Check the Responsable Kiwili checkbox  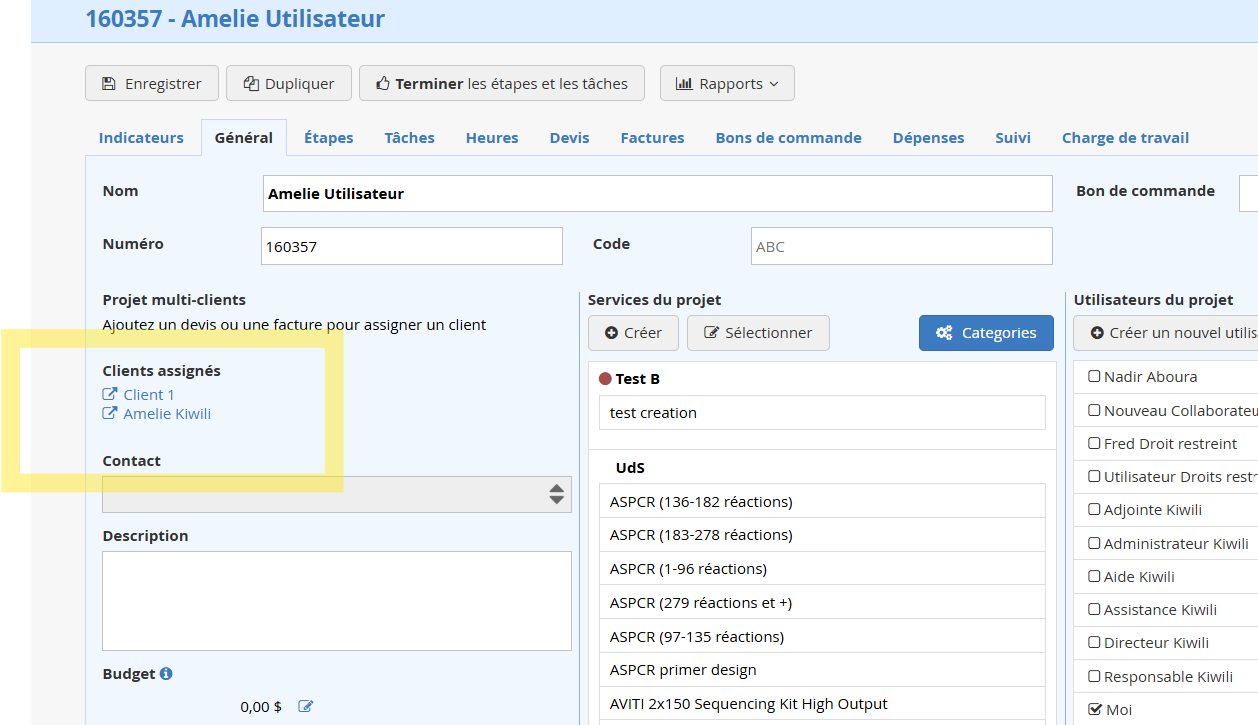coord(1094,676)
